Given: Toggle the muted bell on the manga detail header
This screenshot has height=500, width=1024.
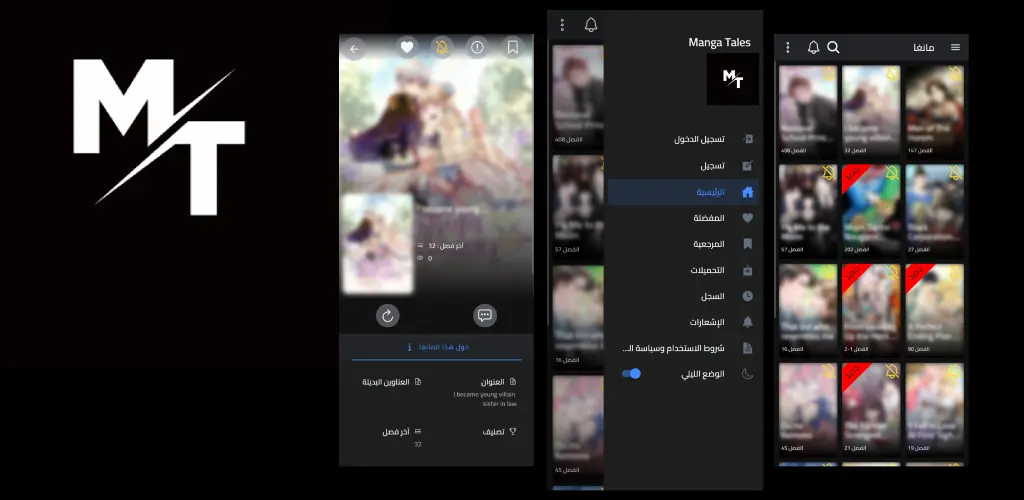Looking at the screenshot, I should click(442, 47).
